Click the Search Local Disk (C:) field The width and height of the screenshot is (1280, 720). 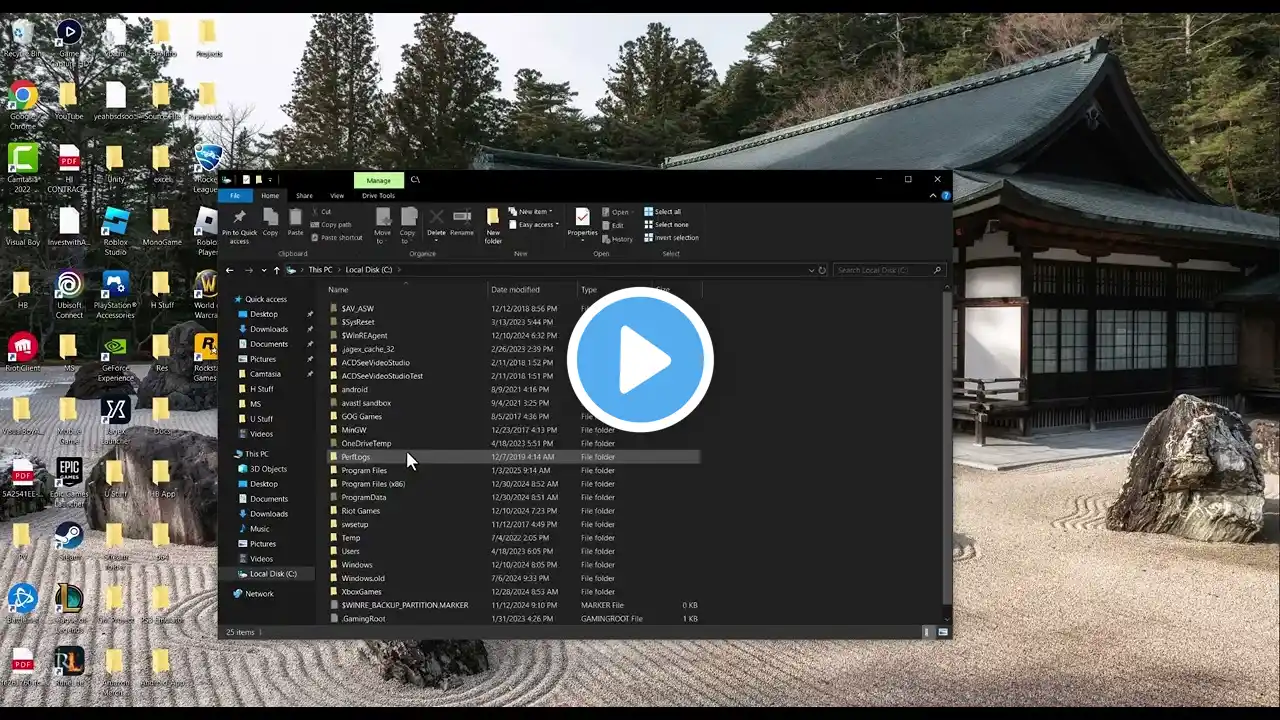click(885, 270)
